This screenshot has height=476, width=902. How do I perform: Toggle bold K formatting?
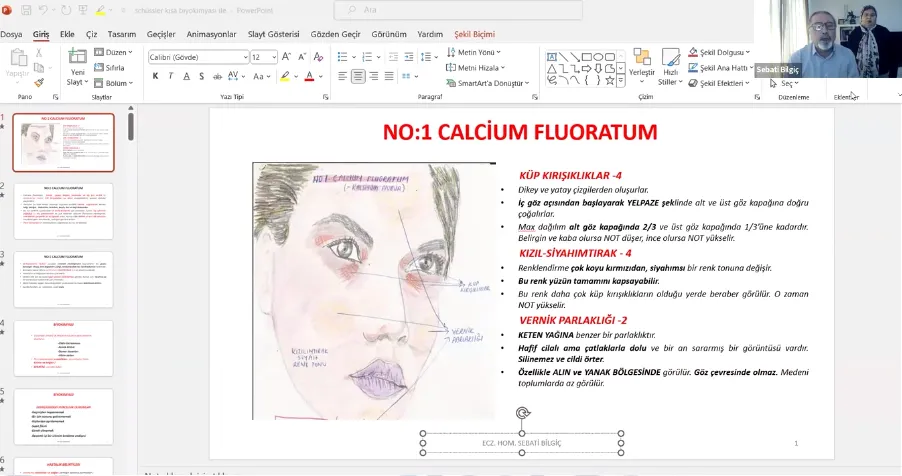154,76
